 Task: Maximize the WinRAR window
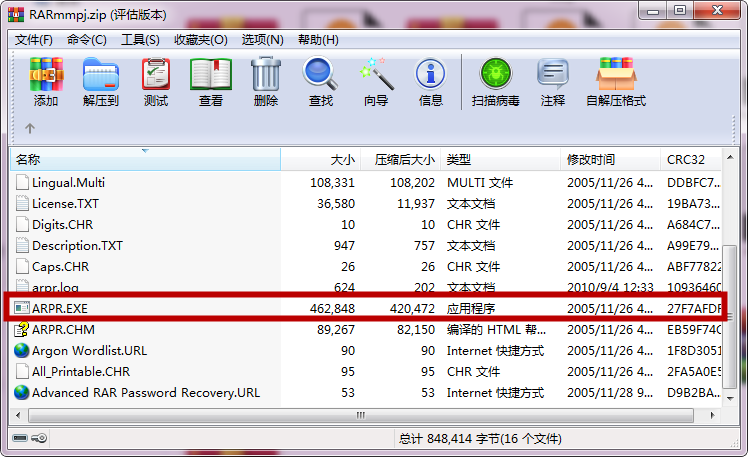point(680,10)
